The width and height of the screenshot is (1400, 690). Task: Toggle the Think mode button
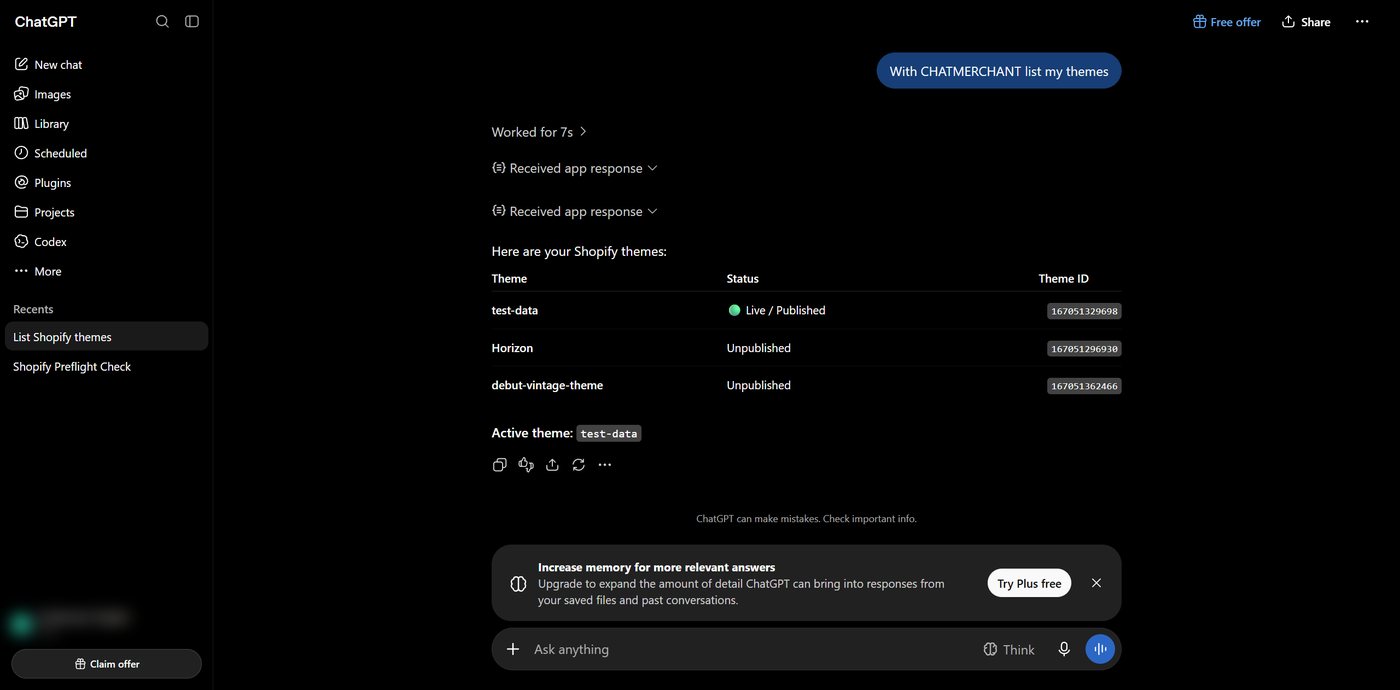1009,649
